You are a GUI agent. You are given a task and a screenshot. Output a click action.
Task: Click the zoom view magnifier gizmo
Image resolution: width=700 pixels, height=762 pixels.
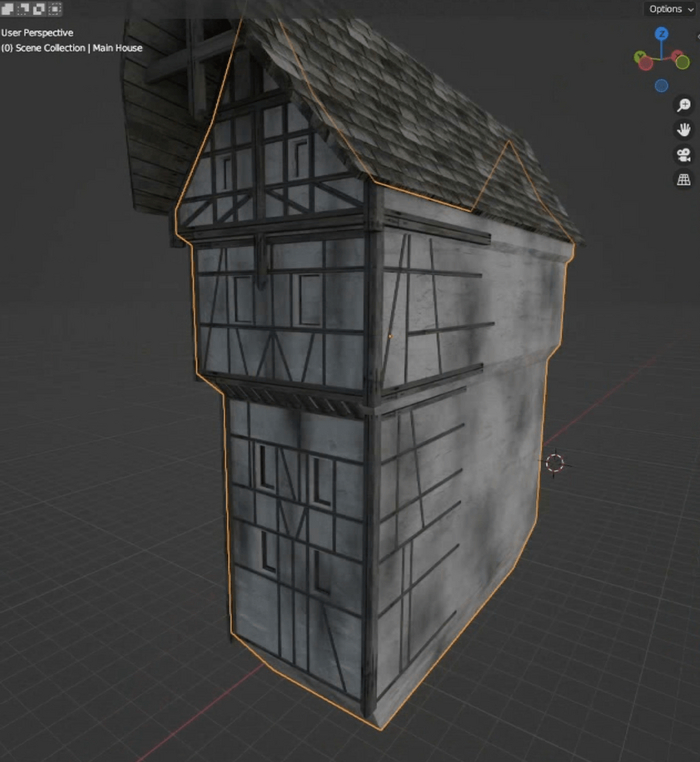[x=684, y=104]
